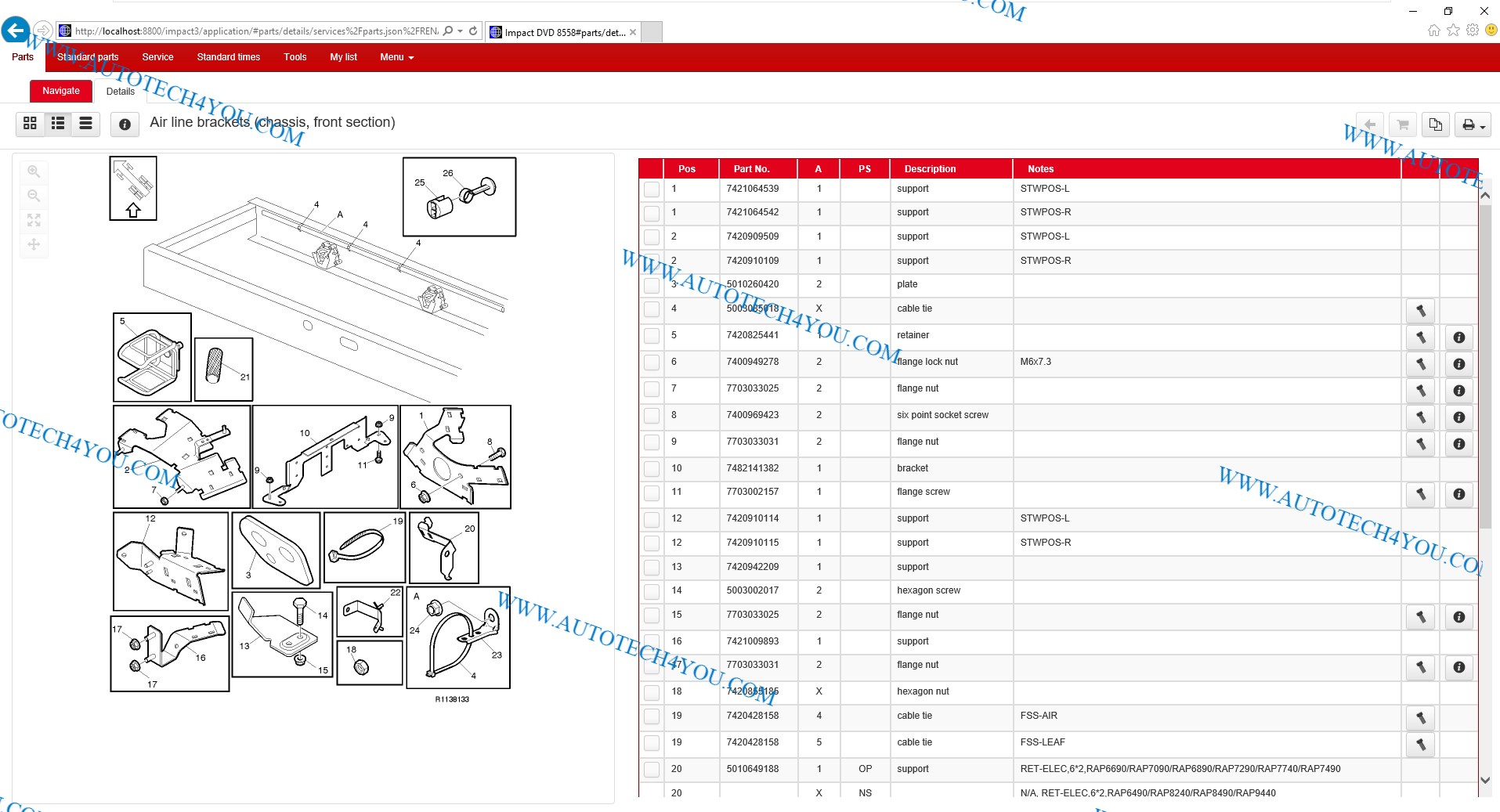The height and width of the screenshot is (812, 1500).
Task: Select the checkbox for hexagon screw row
Action: pos(651,591)
